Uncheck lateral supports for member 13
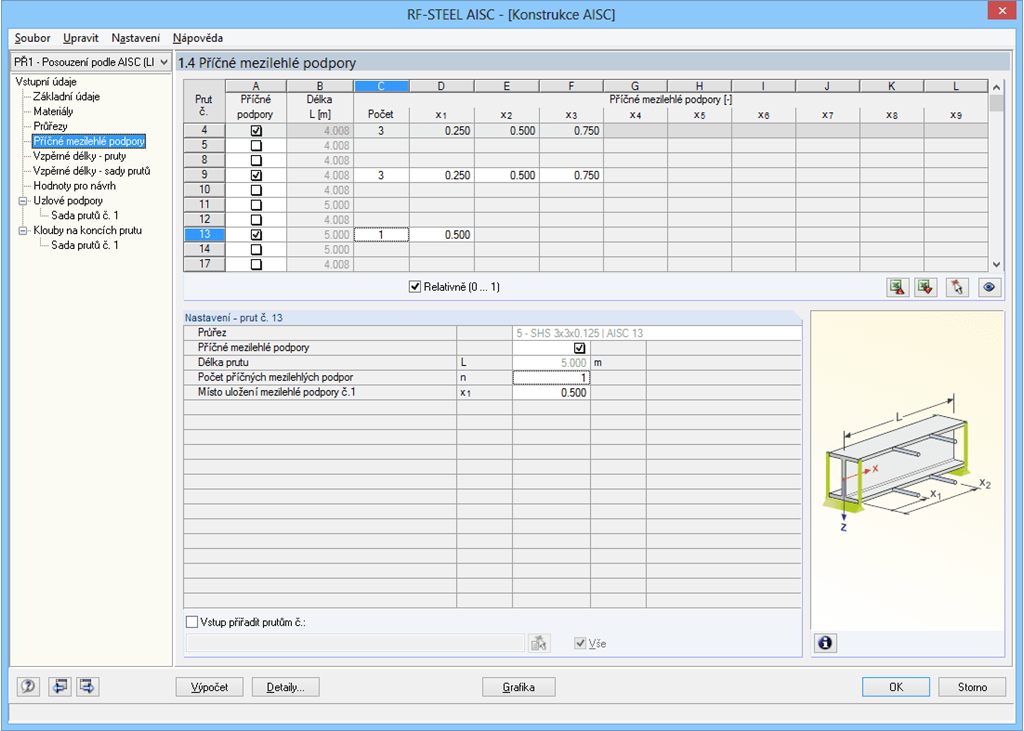This screenshot has width=1024, height=731. (256, 235)
